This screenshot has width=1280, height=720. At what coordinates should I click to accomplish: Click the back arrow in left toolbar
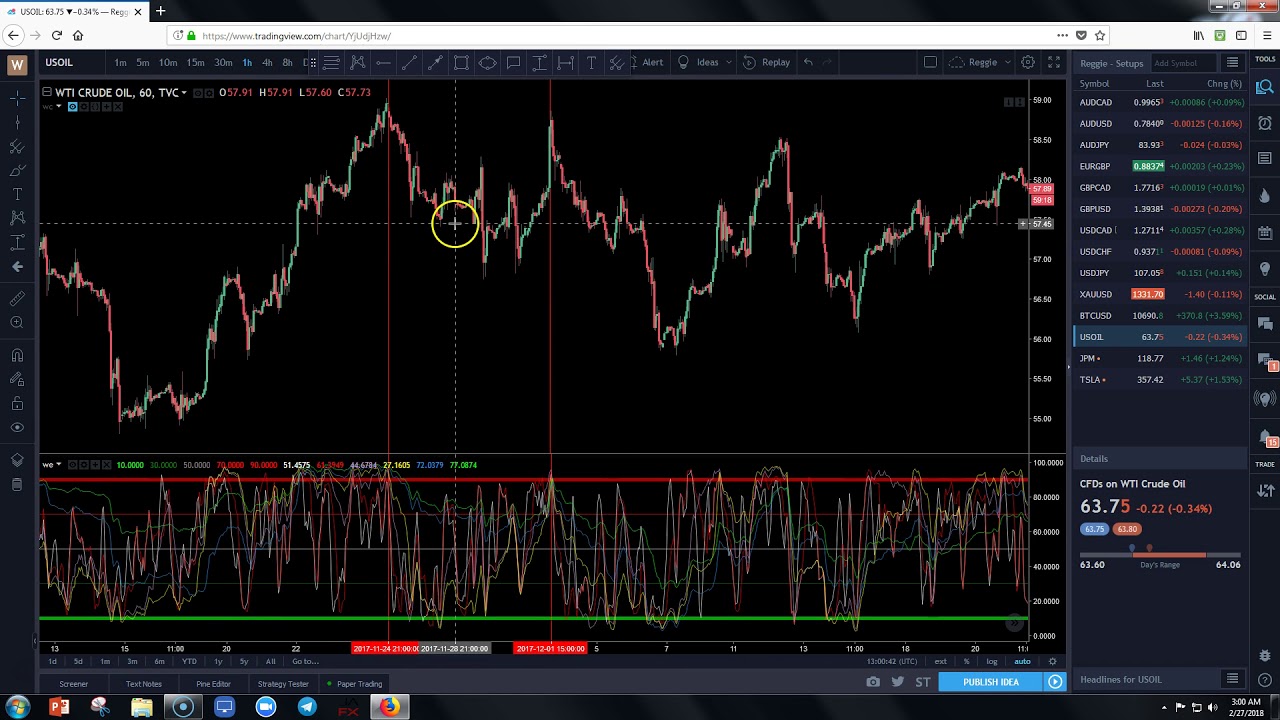click(17, 266)
